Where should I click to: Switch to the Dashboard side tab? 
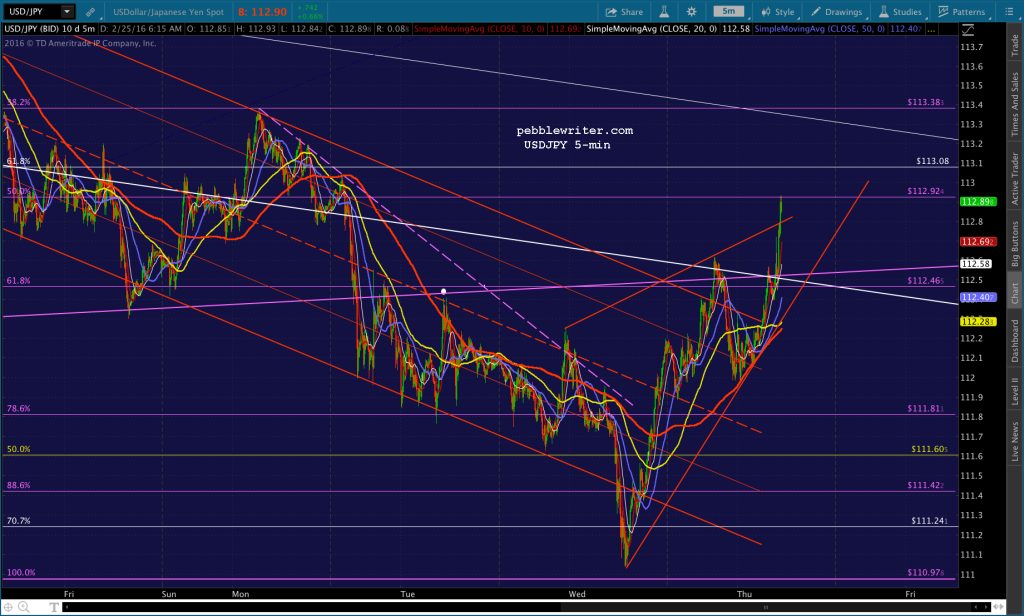(x=1015, y=340)
